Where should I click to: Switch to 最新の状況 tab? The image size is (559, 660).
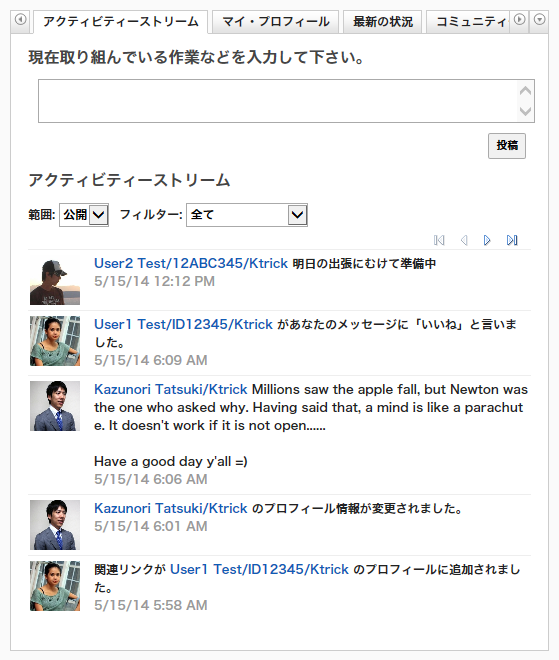coord(383,22)
